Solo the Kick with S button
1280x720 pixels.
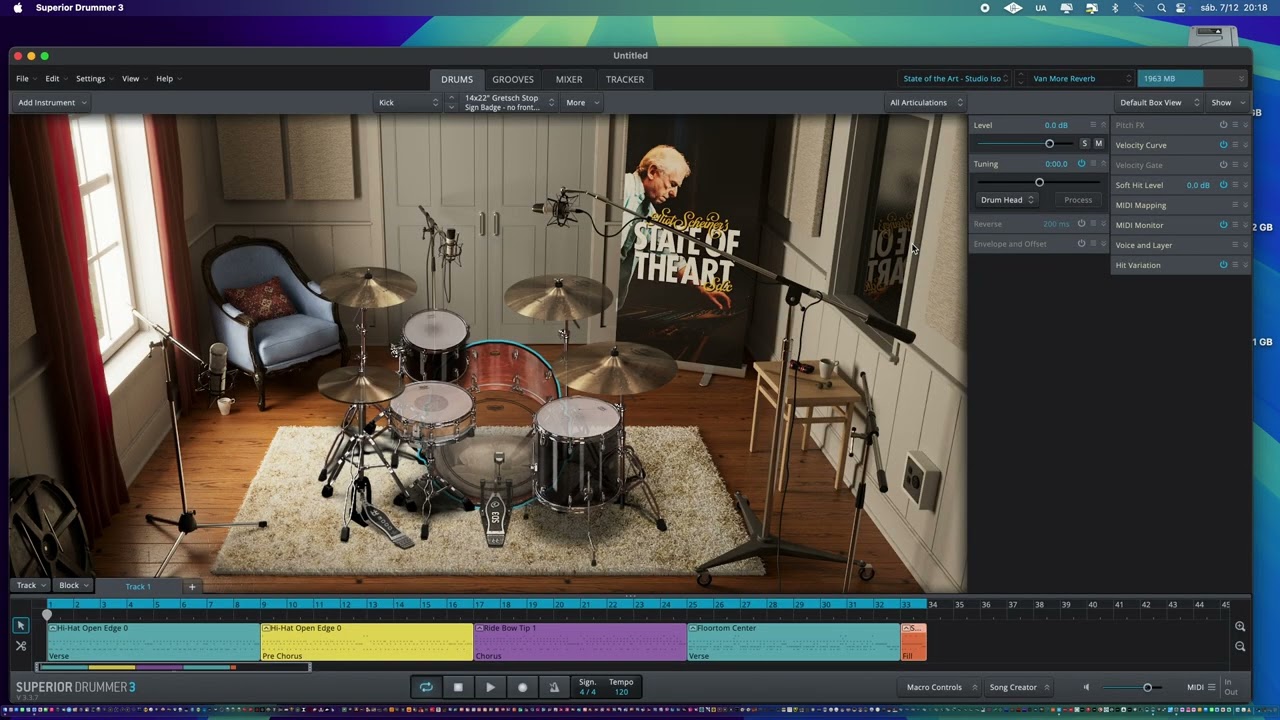(x=1084, y=144)
